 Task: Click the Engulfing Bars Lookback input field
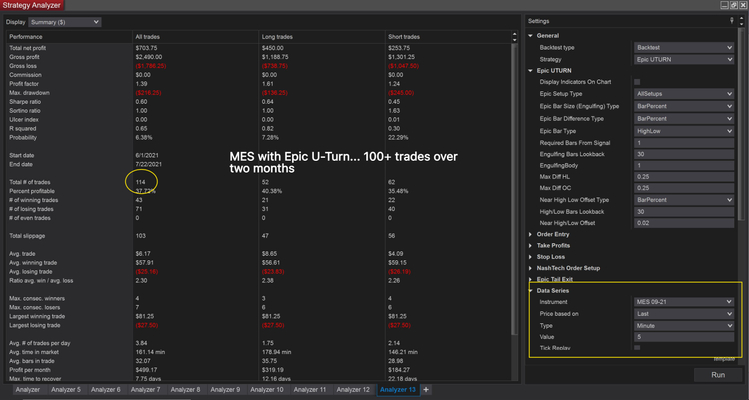point(684,152)
